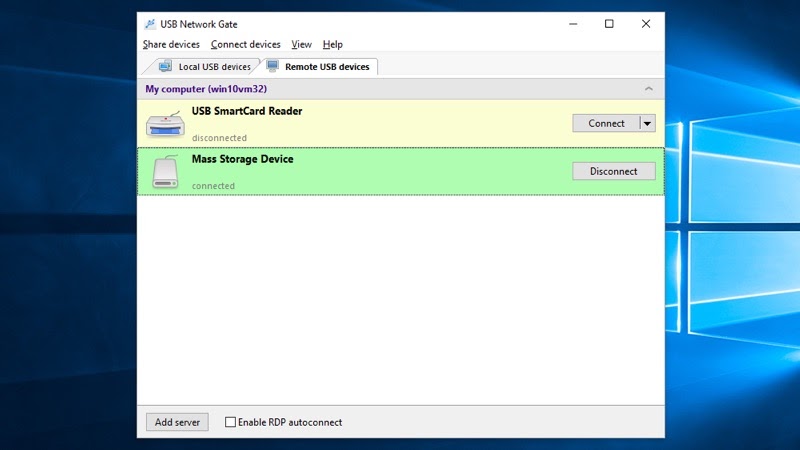This screenshot has width=800, height=450.
Task: Open the View menu
Action: 301,44
